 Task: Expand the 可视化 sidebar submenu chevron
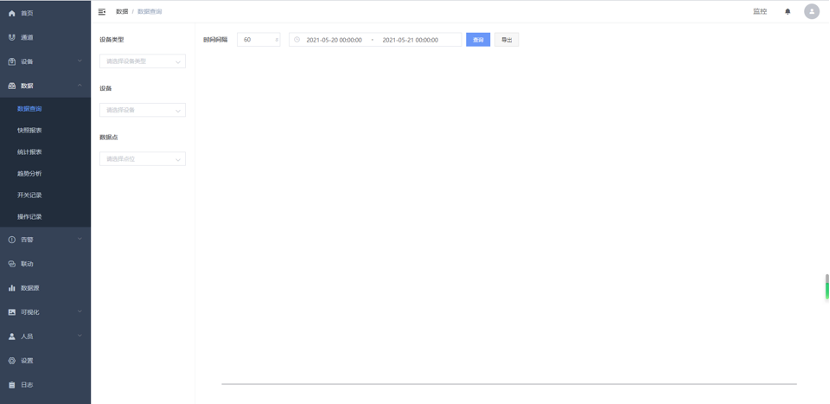coord(80,312)
